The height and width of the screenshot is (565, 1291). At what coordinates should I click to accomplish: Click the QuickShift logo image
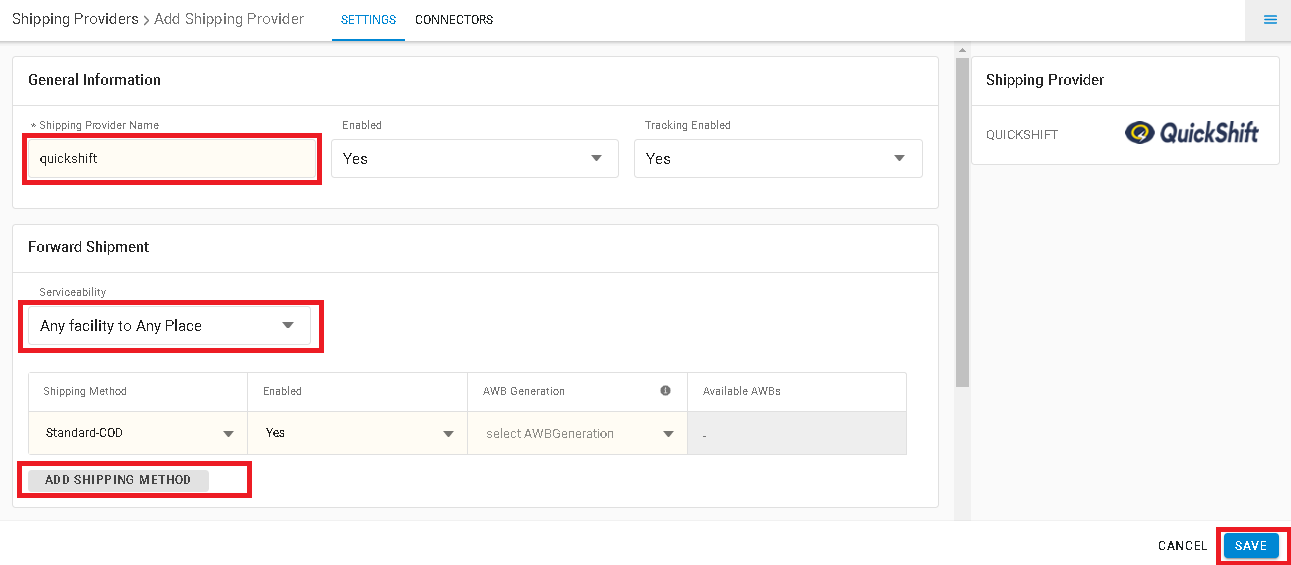(x=1192, y=134)
